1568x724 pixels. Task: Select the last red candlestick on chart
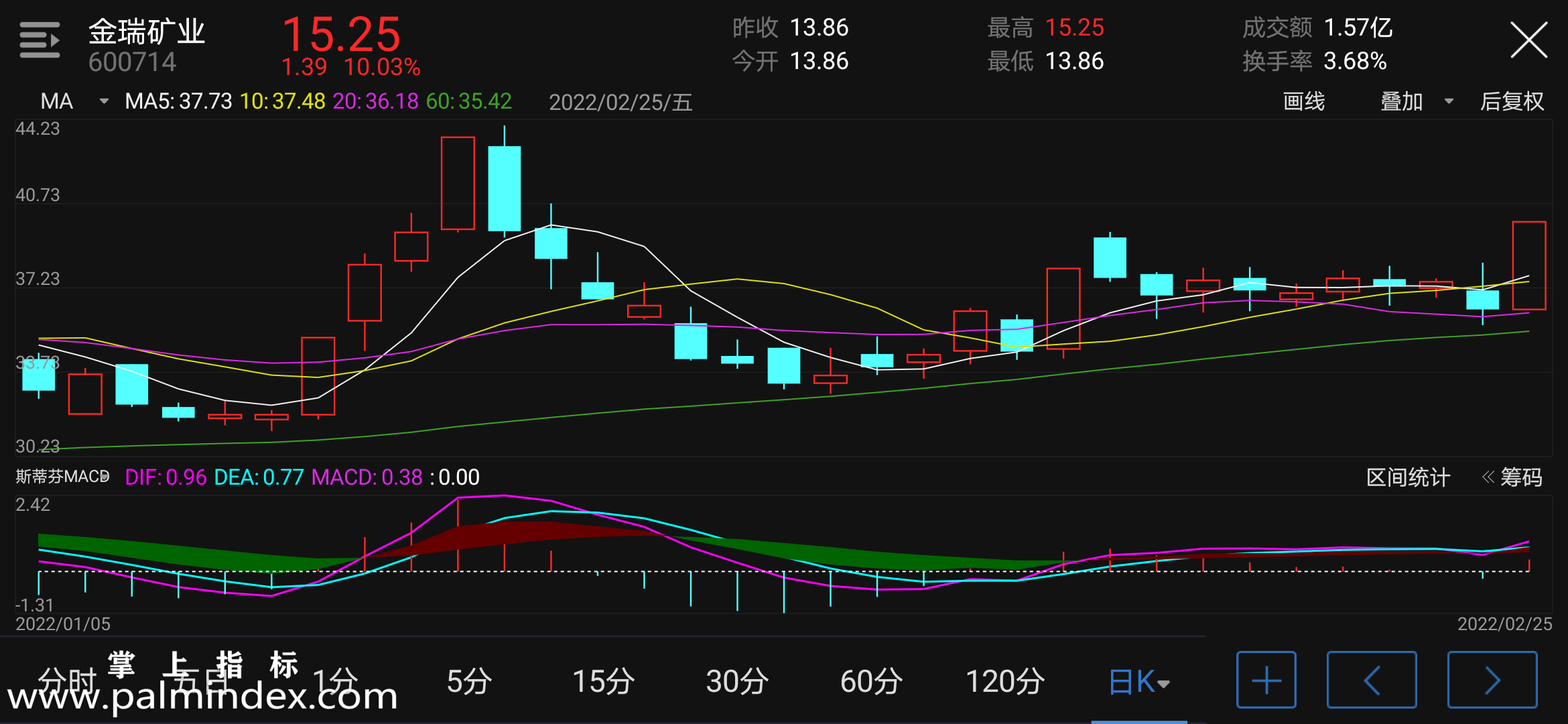tap(1529, 265)
